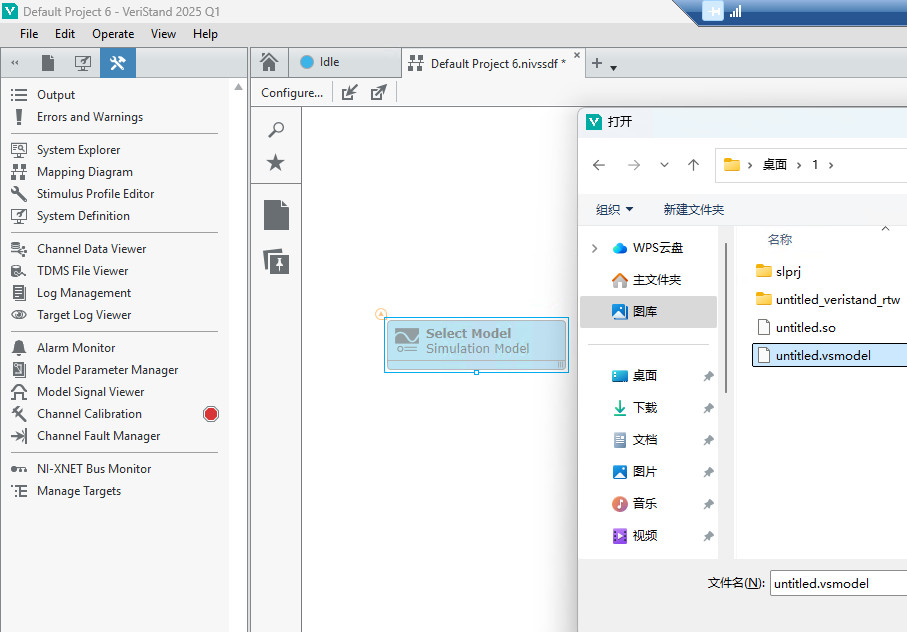Open Log Management
The image size is (907, 632).
point(84,293)
